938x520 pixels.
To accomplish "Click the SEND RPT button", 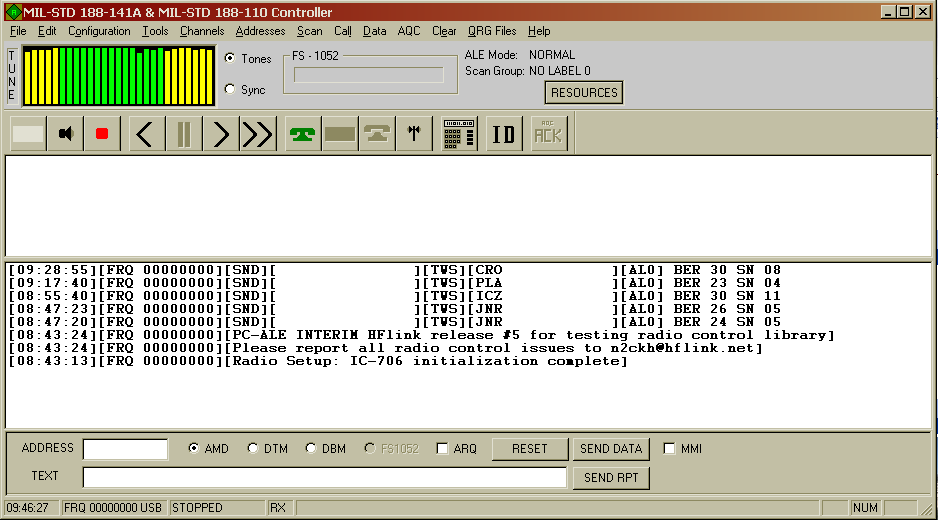I will 611,478.
